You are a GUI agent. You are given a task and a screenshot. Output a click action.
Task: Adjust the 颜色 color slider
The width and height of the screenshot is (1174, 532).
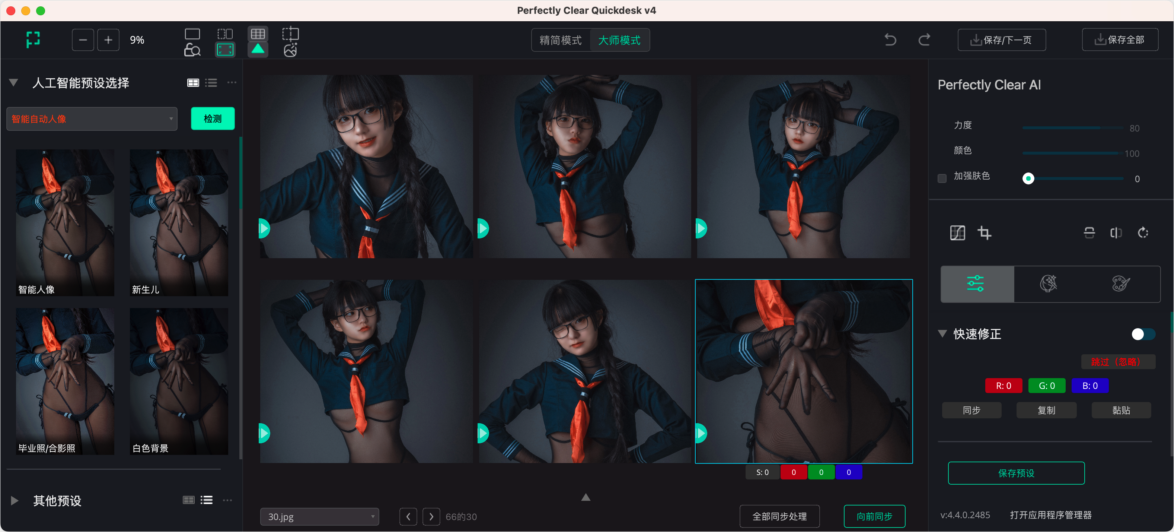[1073, 153]
